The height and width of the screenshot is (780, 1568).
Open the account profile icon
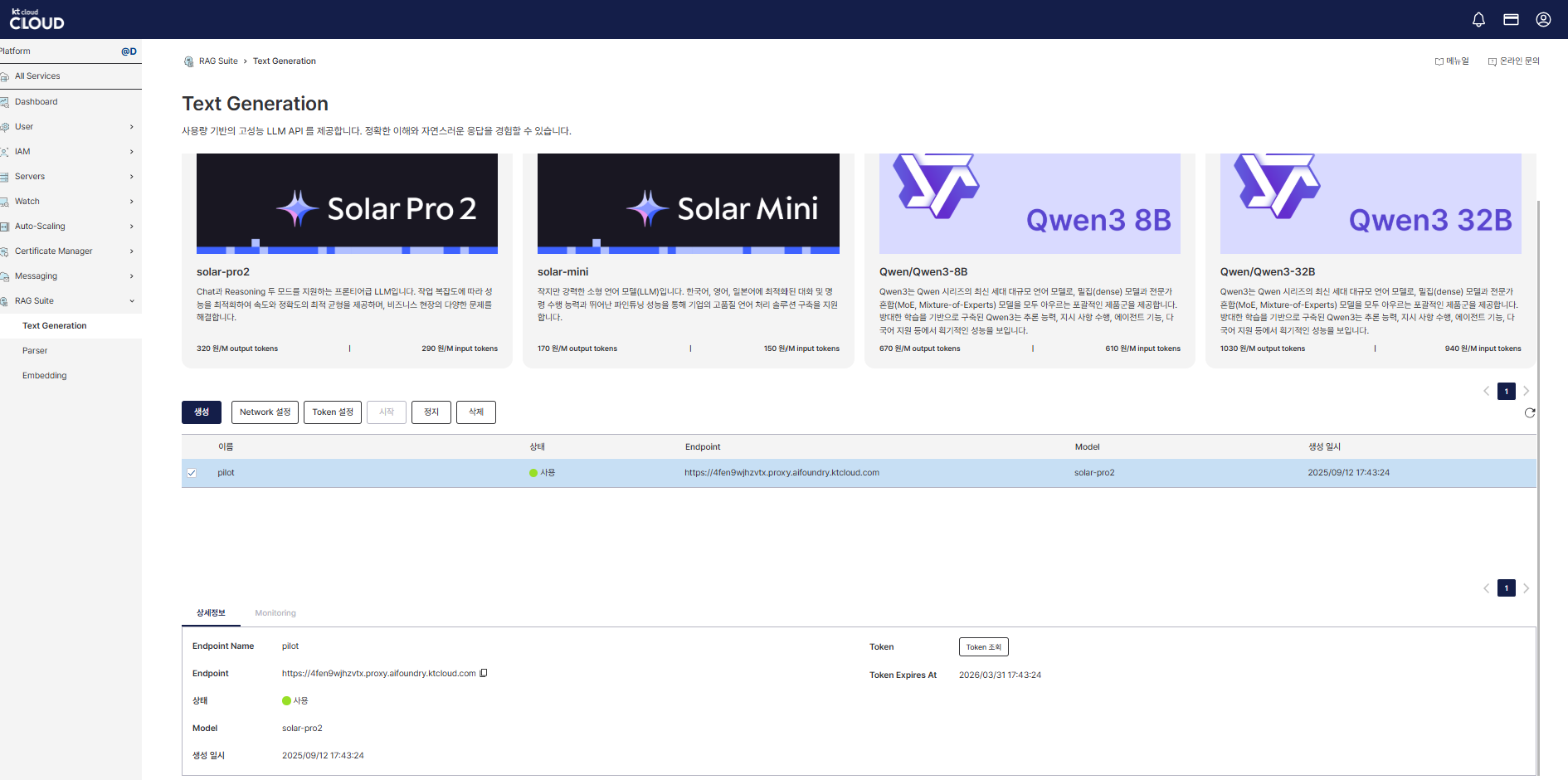1543,18
